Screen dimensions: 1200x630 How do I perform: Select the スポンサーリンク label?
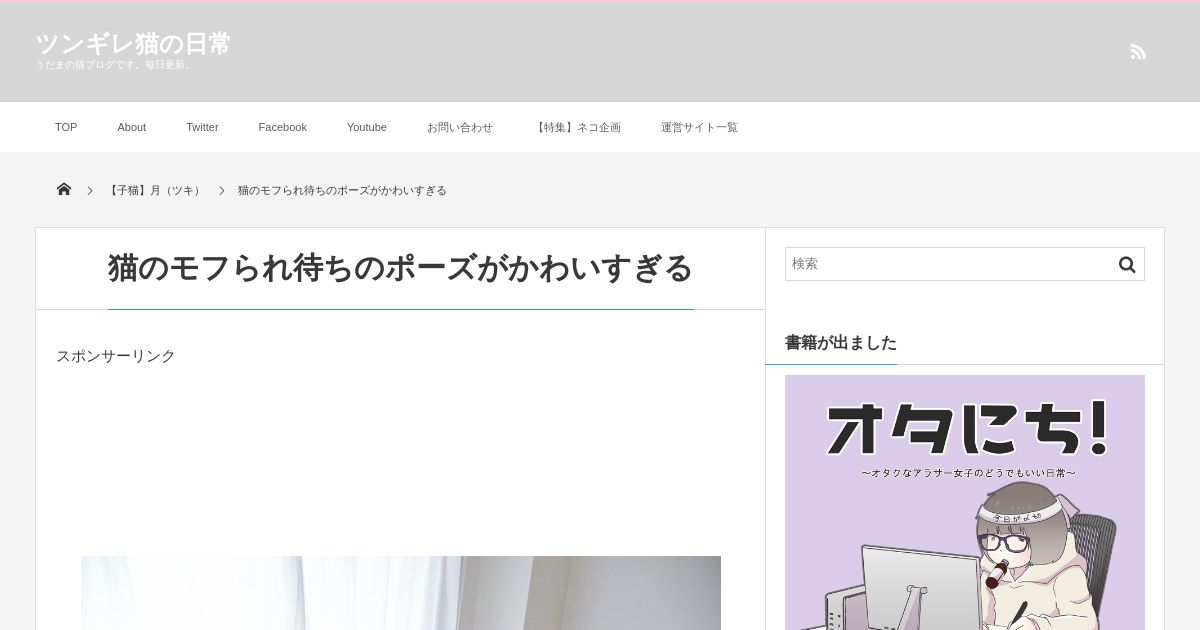point(116,356)
